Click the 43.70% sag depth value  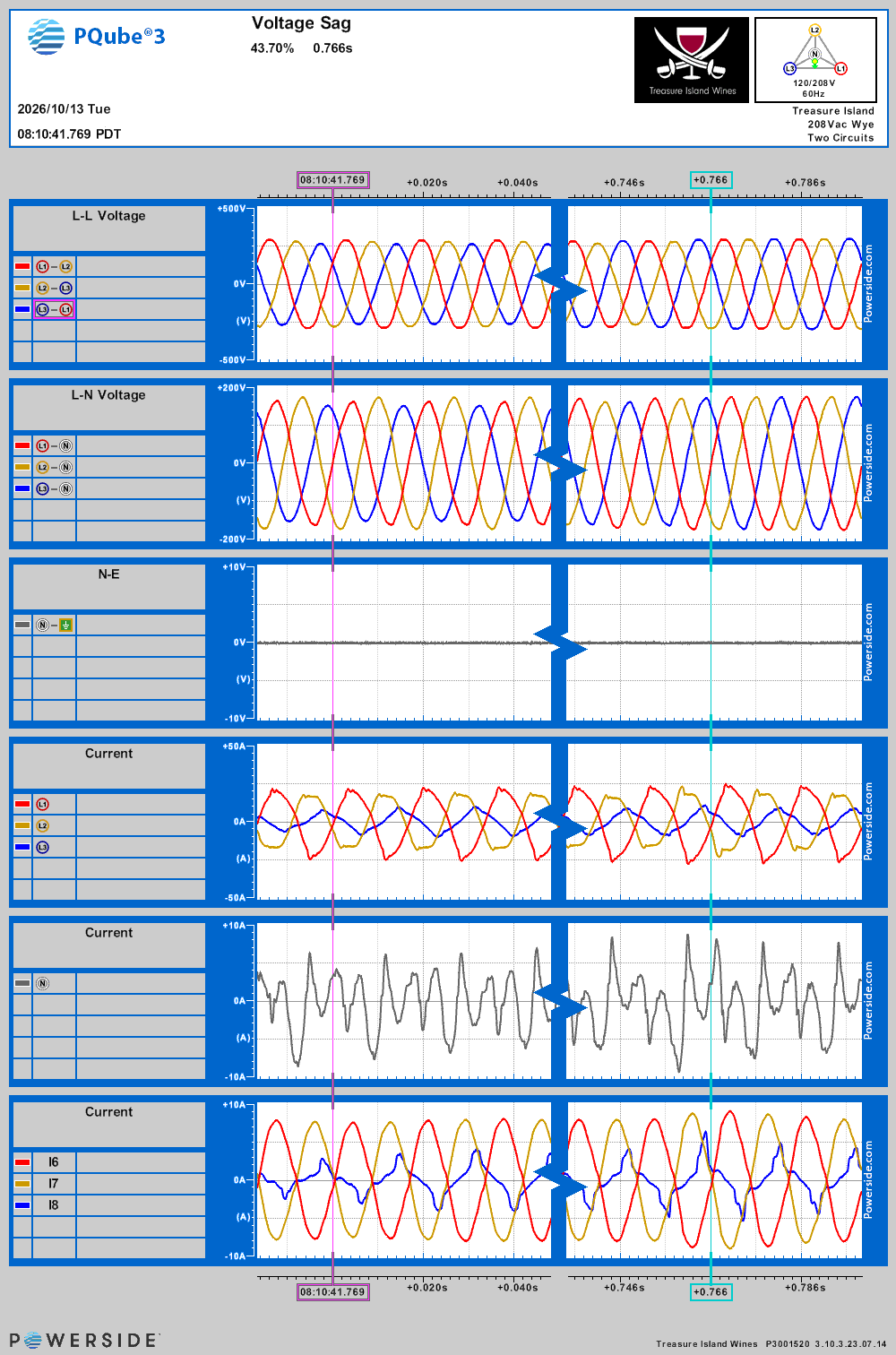272,48
